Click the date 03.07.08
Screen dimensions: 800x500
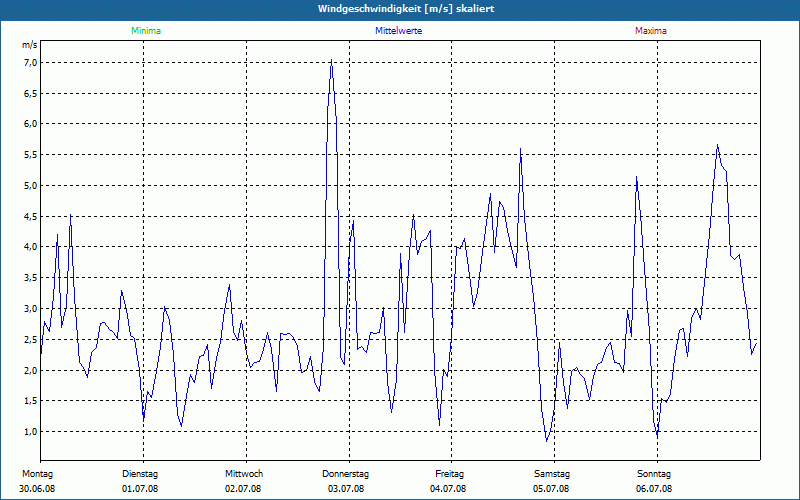click(346, 489)
